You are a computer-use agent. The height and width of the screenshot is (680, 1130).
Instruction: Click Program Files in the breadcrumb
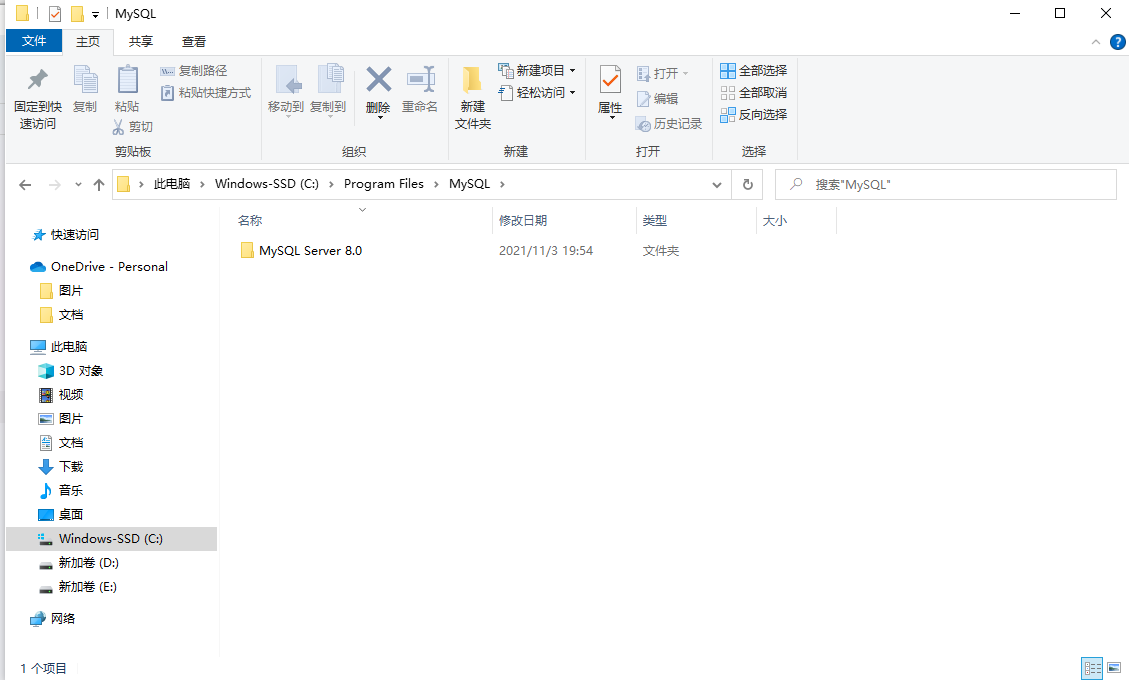click(x=383, y=184)
